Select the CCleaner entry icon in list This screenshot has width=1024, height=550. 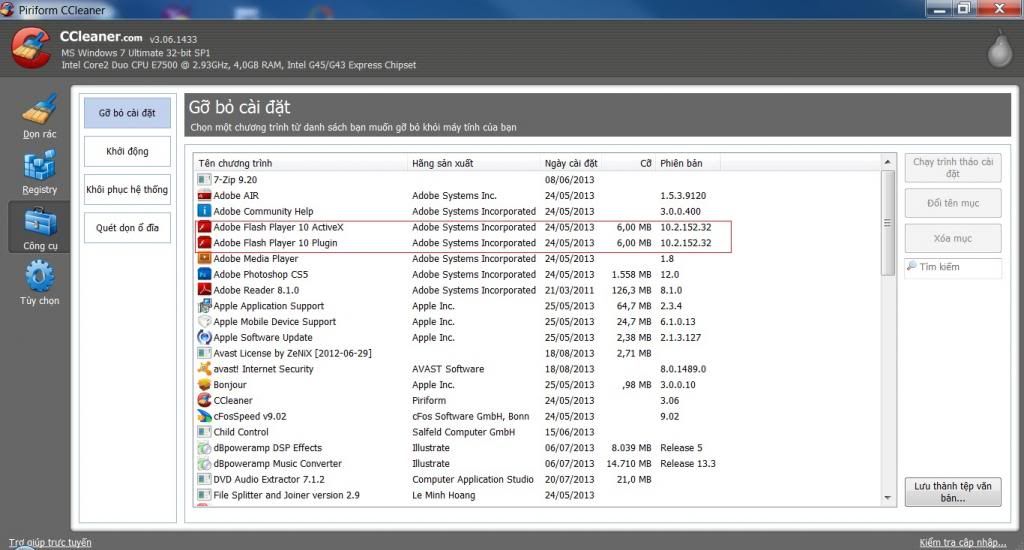(x=204, y=400)
